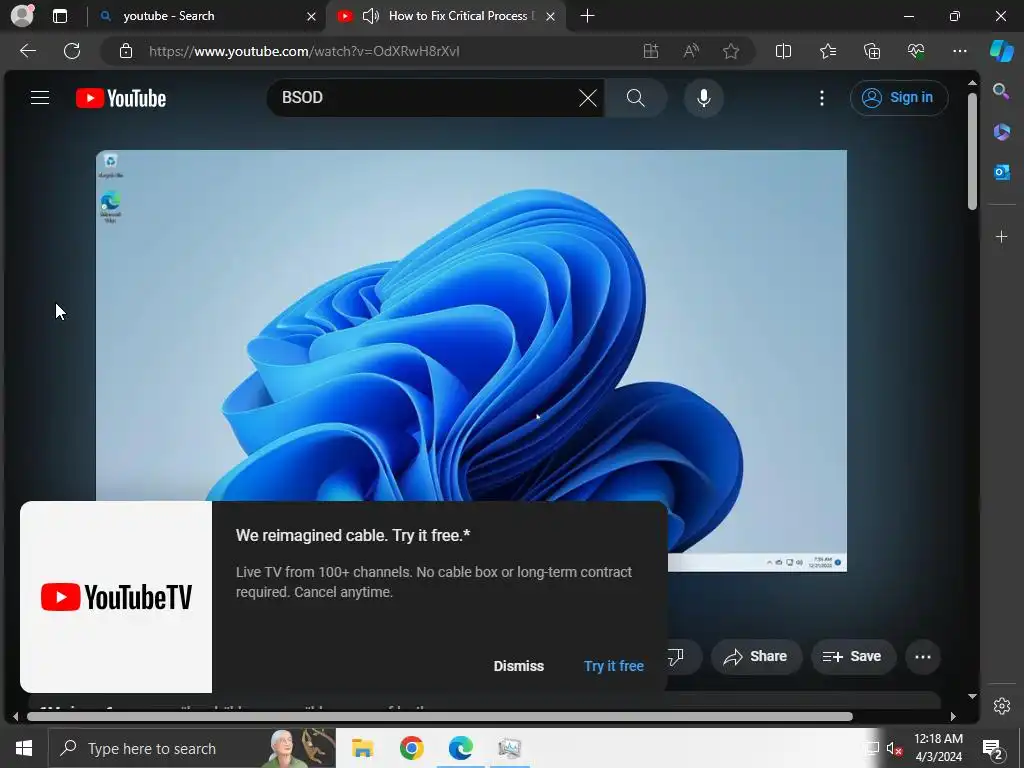Open more actions ellipsis beside Save
This screenshot has height=768, width=1024.
923,657
